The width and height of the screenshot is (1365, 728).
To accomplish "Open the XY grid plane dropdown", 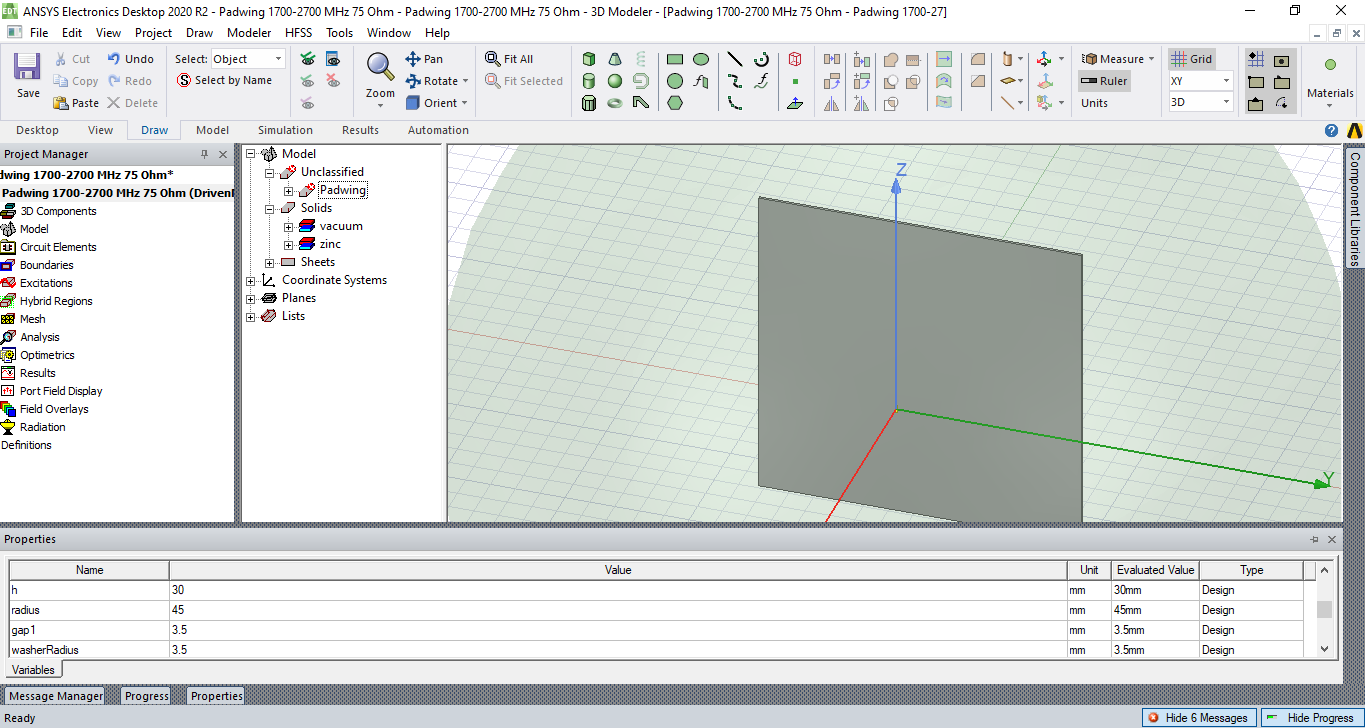I will pos(1226,81).
